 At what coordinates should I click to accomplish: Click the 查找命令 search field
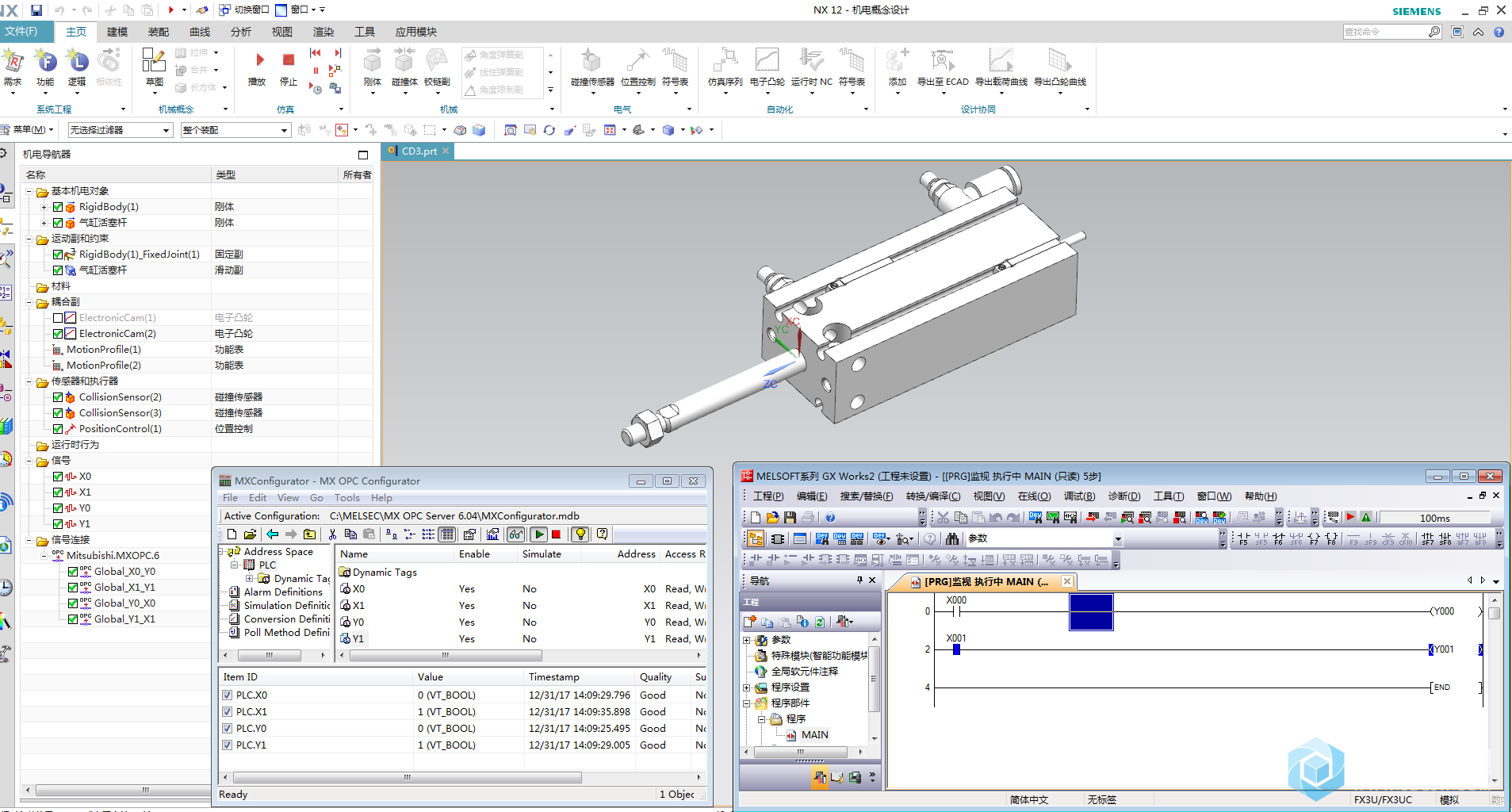coord(1392,32)
